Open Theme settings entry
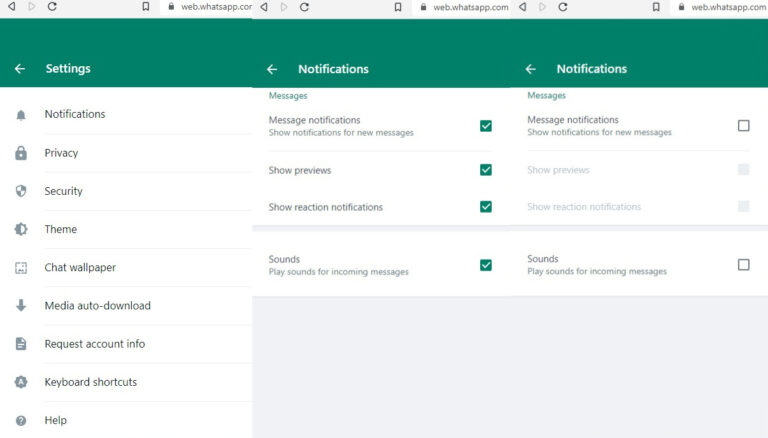Screen dimensions: 768x438 (126, 229)
